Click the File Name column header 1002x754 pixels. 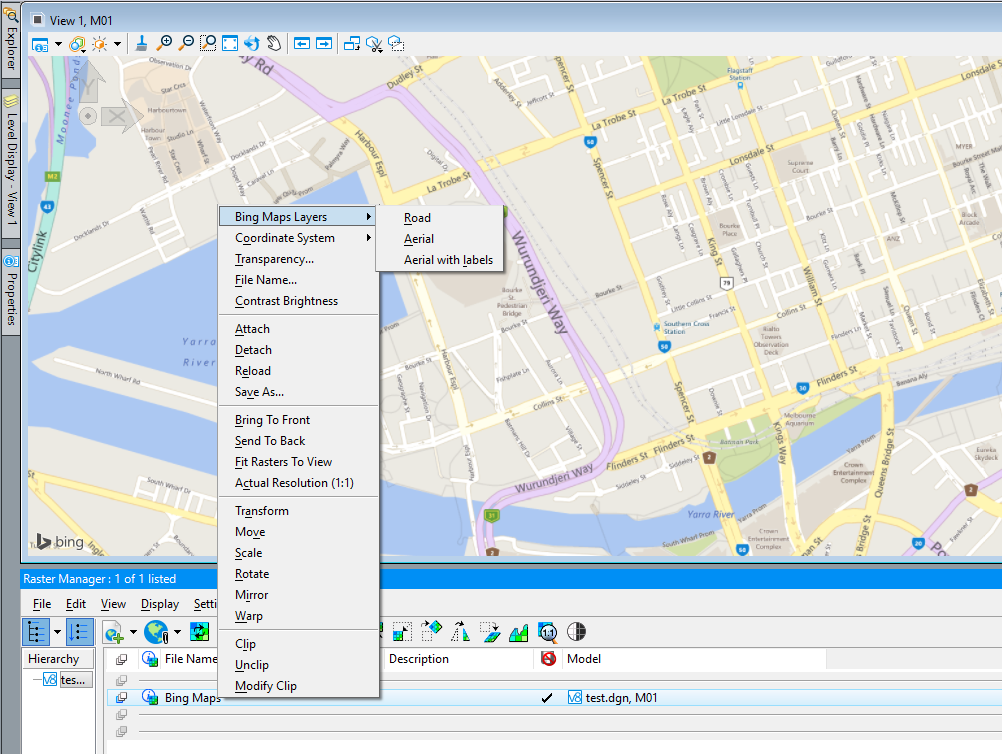point(190,659)
